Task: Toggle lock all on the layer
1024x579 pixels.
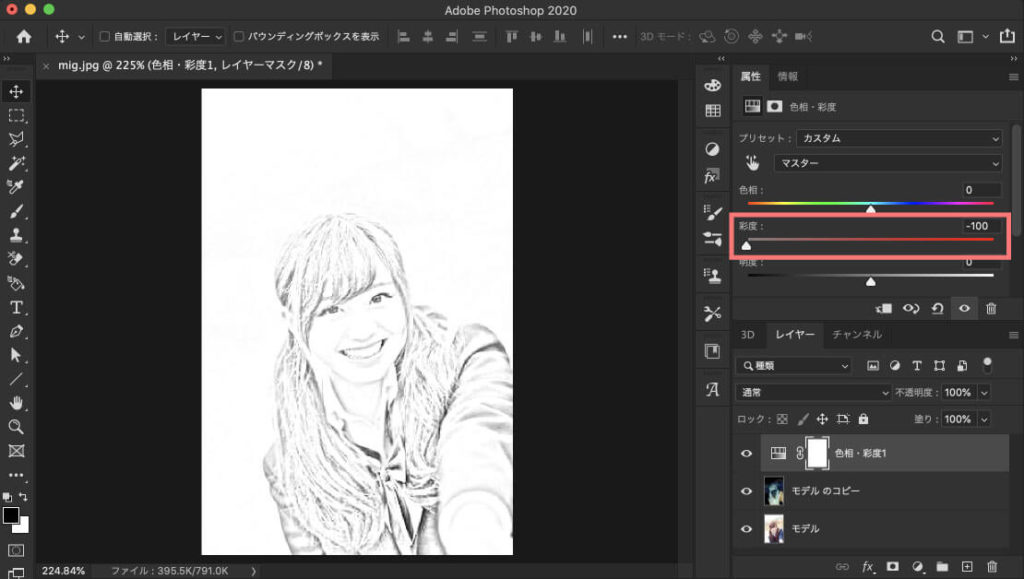Action: coord(863,419)
